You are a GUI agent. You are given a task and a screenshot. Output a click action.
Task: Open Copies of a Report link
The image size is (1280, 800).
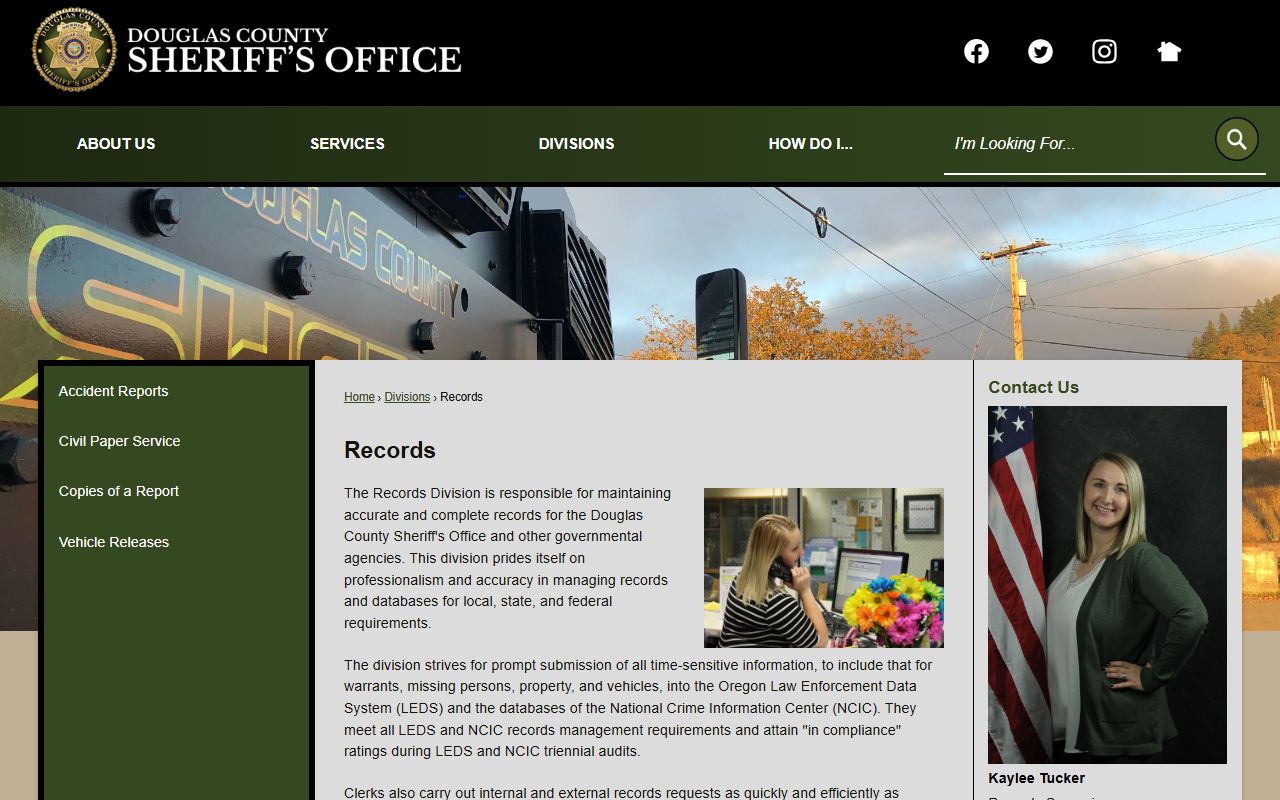(x=118, y=491)
